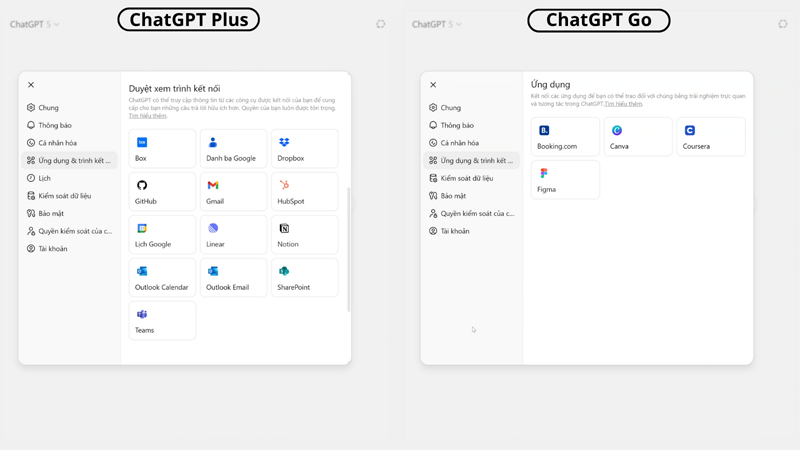Image resolution: width=800 pixels, height=450 pixels.
Task: Open Lịch settings in the Plus panel
Action: tap(44, 178)
